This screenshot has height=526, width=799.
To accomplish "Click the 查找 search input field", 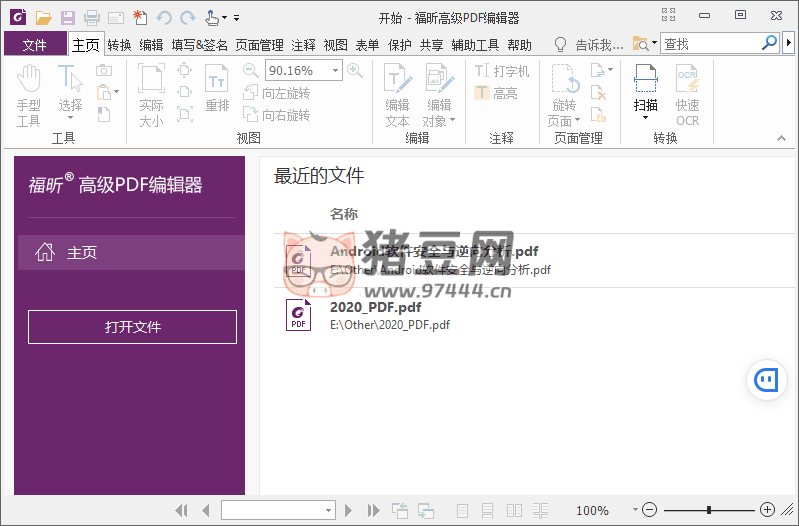I will click(x=709, y=43).
